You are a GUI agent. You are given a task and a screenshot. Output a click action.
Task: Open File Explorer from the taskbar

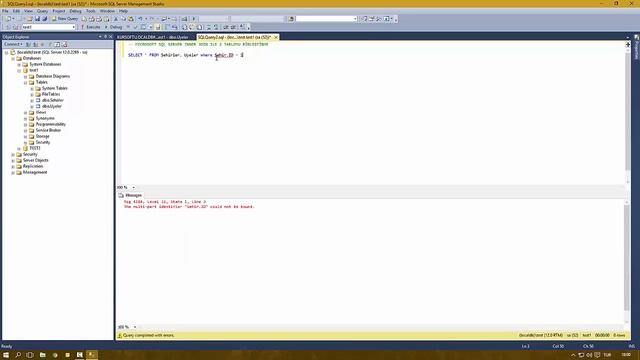[42, 355]
